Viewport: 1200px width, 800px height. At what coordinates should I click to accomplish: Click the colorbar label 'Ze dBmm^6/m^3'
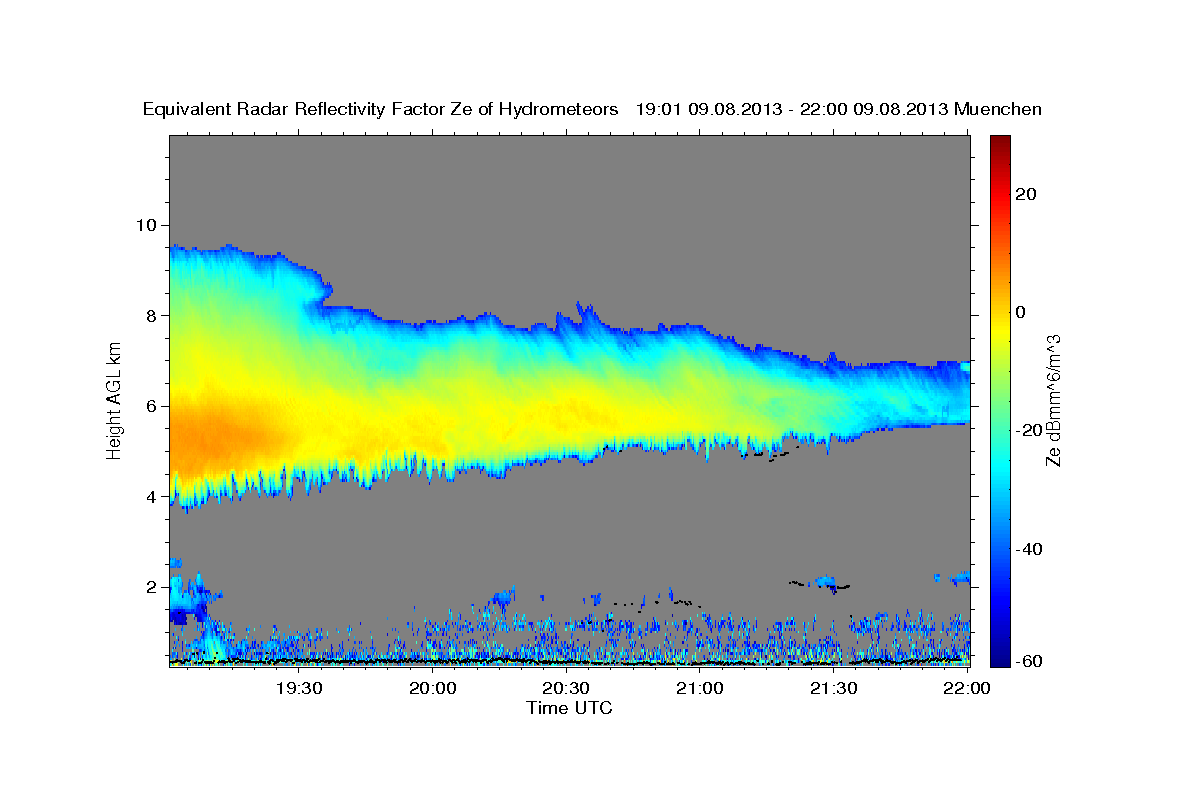[1052, 400]
